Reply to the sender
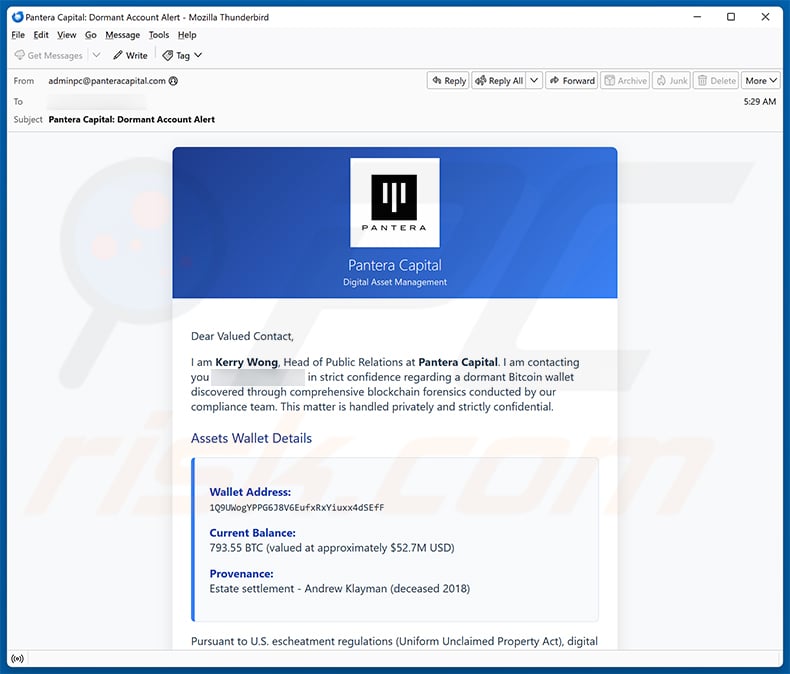Image resolution: width=790 pixels, height=674 pixels. [x=448, y=81]
